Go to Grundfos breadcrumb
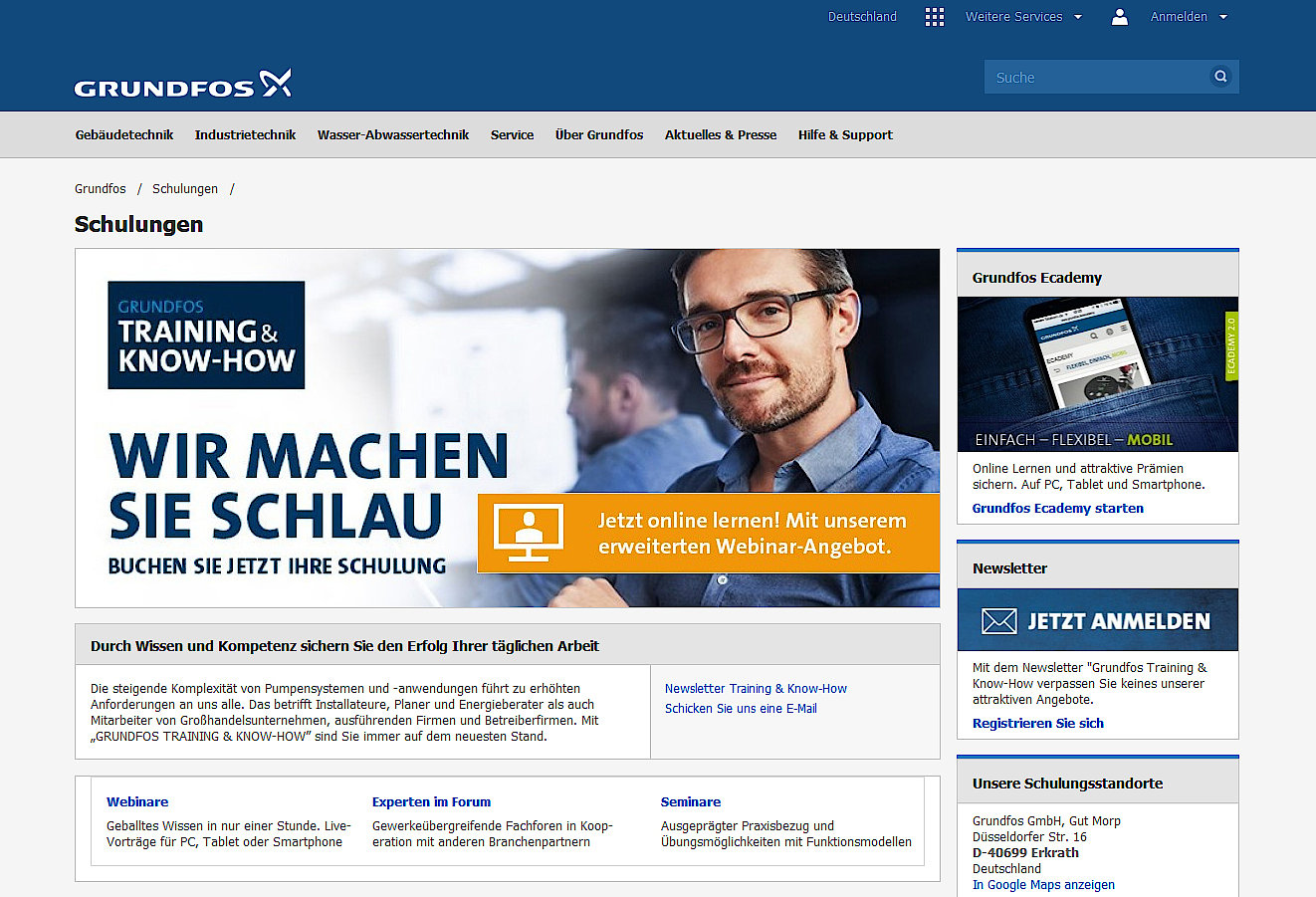This screenshot has height=897, width=1316. 101,188
